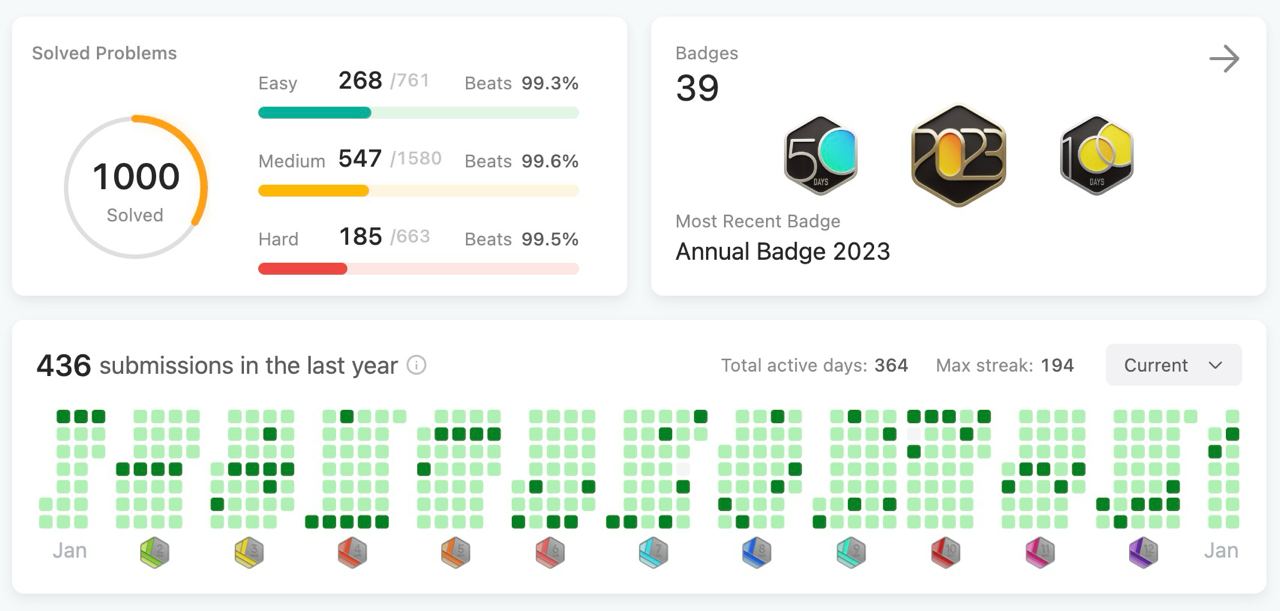The width and height of the screenshot is (1280, 611).
Task: Select the 2023 annual badge icon
Action: (958, 155)
